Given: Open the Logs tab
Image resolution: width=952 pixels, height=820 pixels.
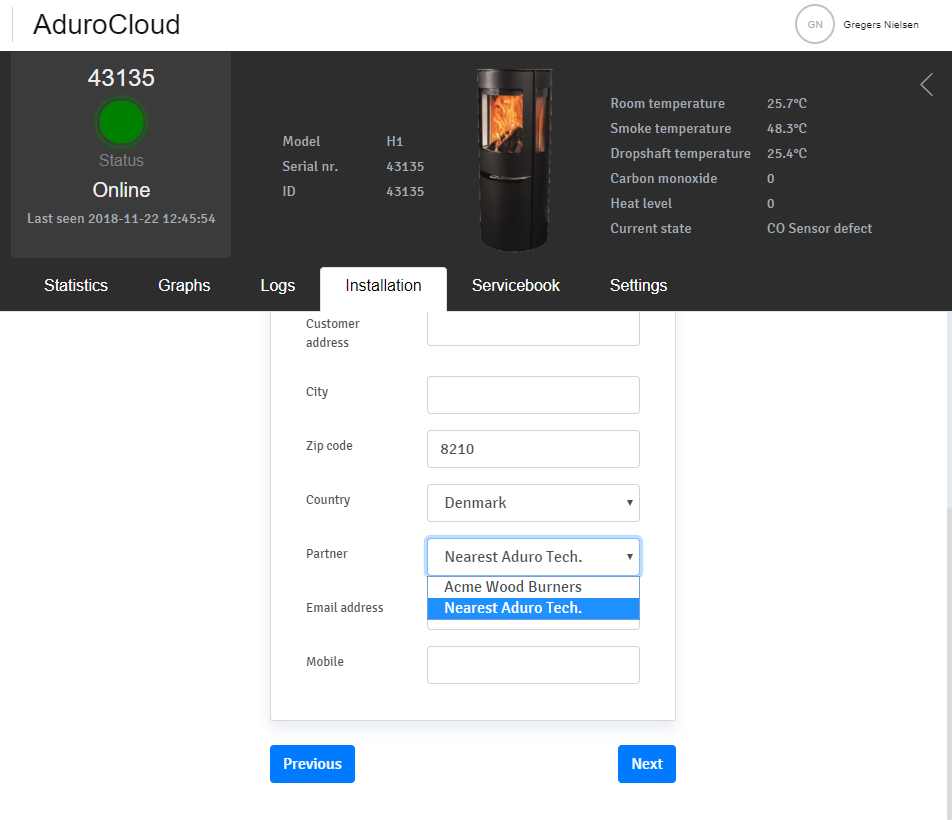Looking at the screenshot, I should (277, 285).
